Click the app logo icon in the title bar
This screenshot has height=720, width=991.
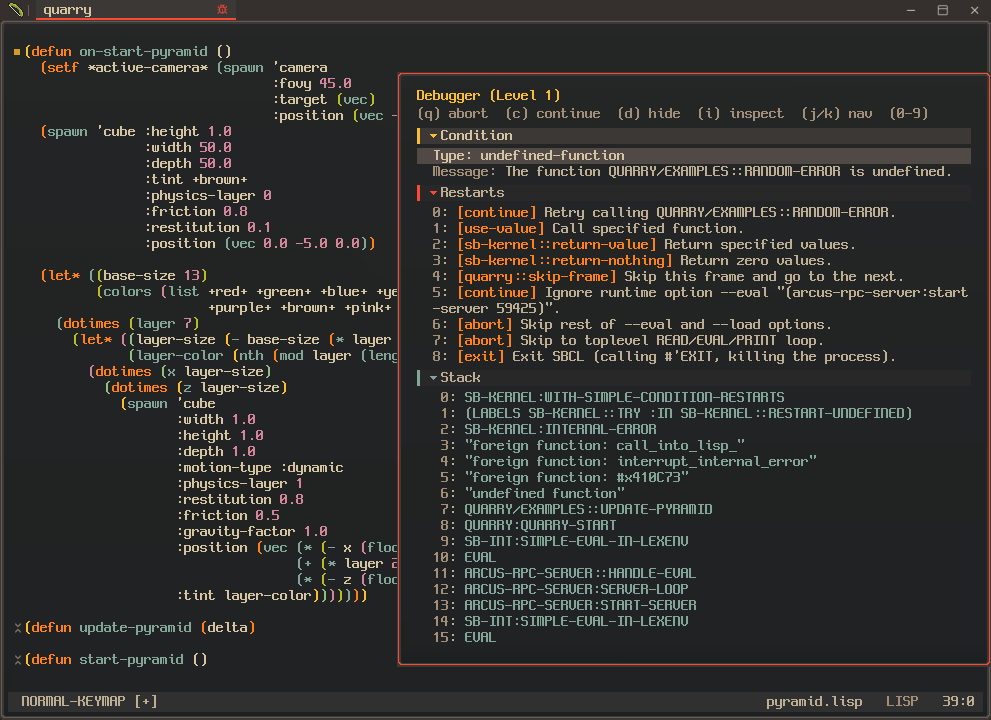coord(15,10)
